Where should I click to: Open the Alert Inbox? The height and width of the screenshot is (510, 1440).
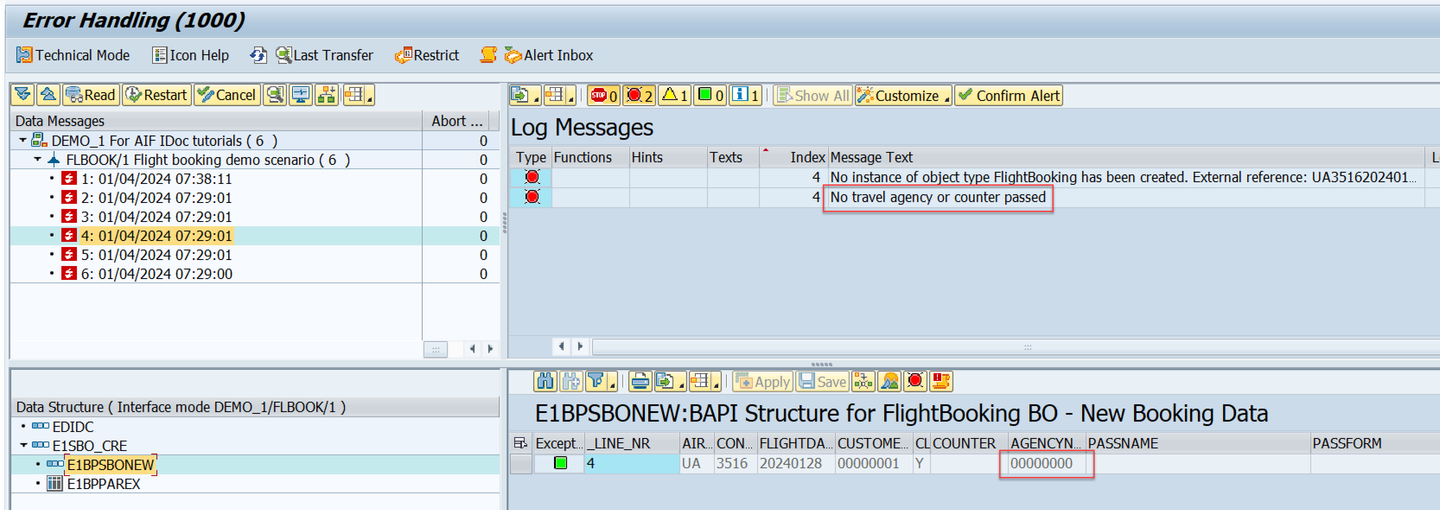(549, 55)
